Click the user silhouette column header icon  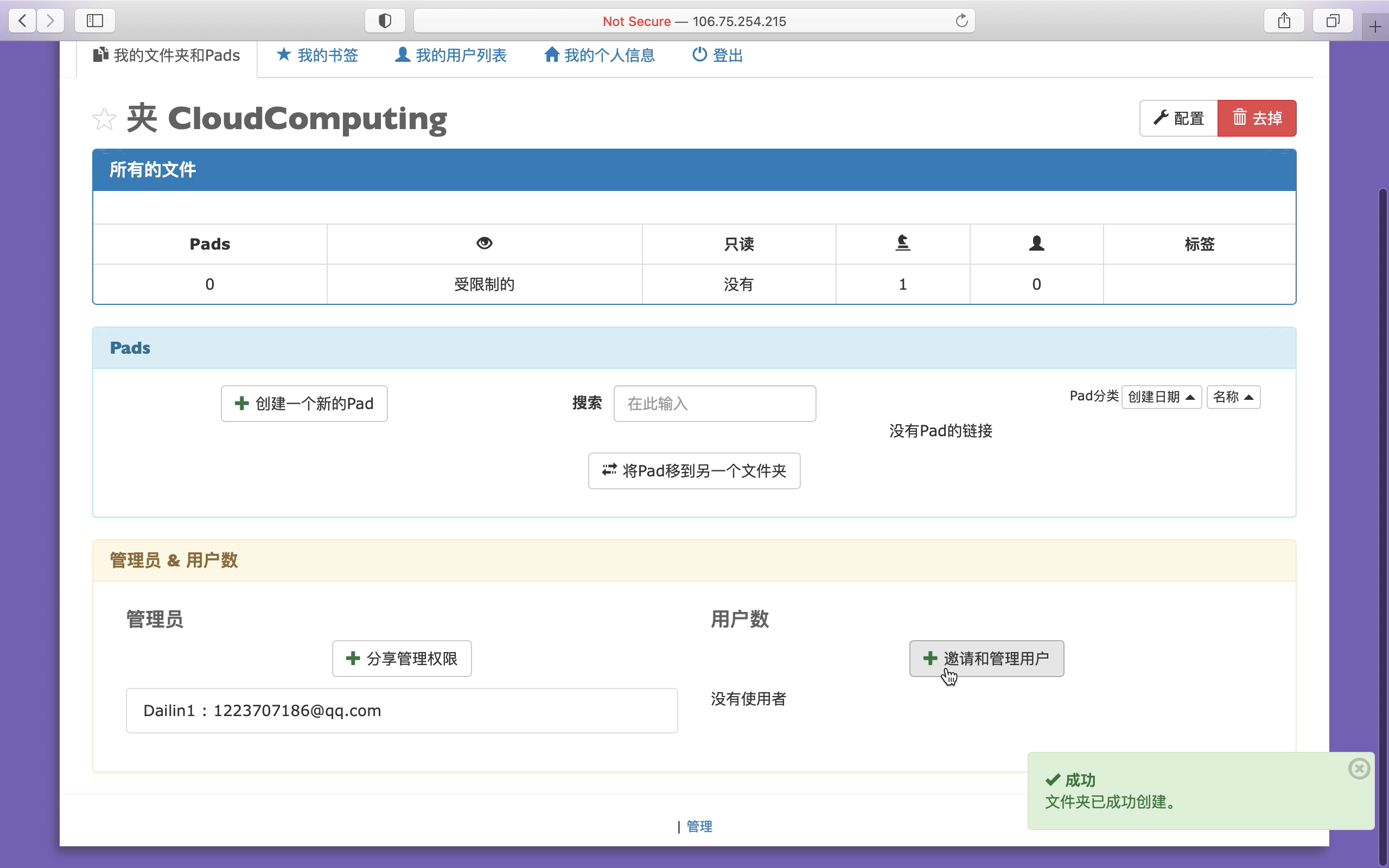click(1036, 244)
